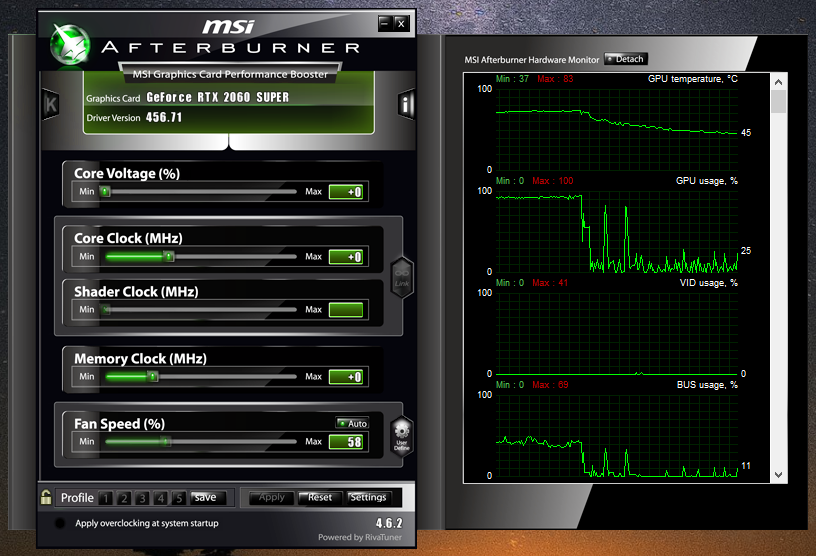Click the empty Shader Clock value field
Screen dimensions: 816x556
point(346,310)
